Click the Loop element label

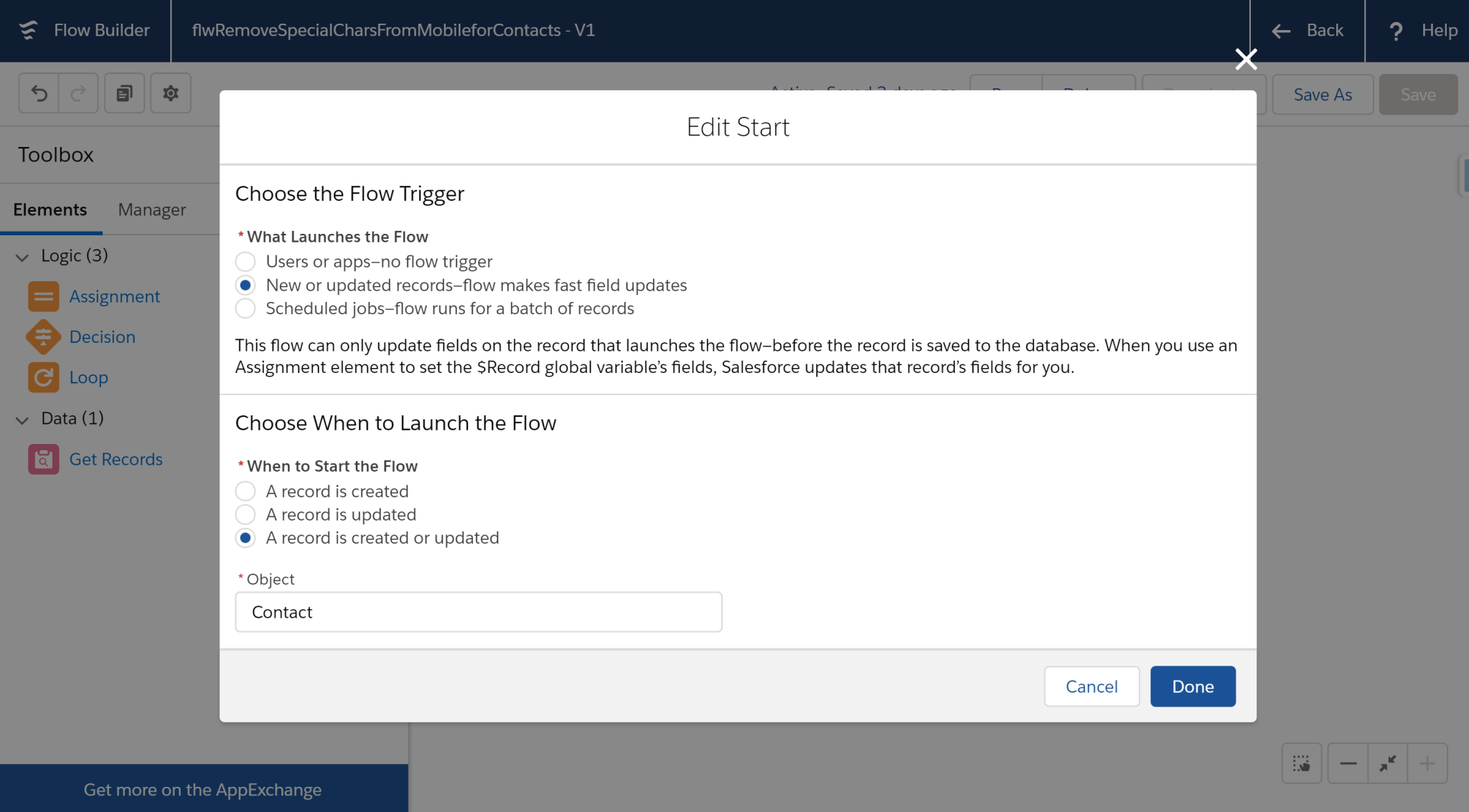(89, 377)
